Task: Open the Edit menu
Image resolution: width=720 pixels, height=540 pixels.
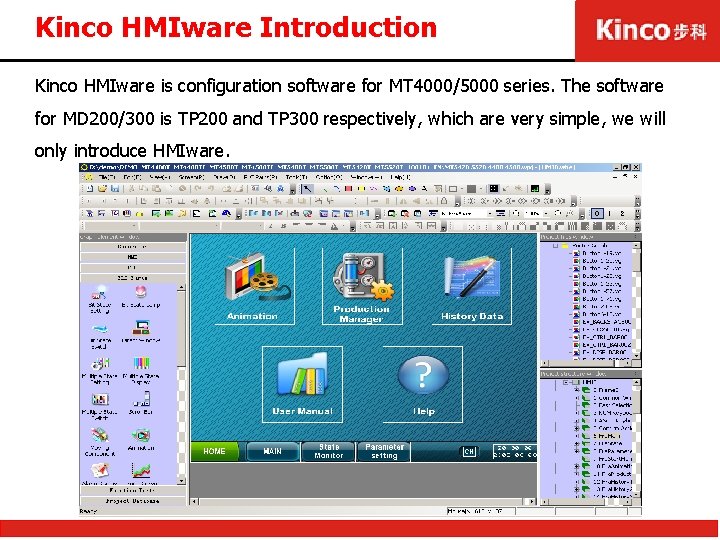Action: click(x=133, y=177)
